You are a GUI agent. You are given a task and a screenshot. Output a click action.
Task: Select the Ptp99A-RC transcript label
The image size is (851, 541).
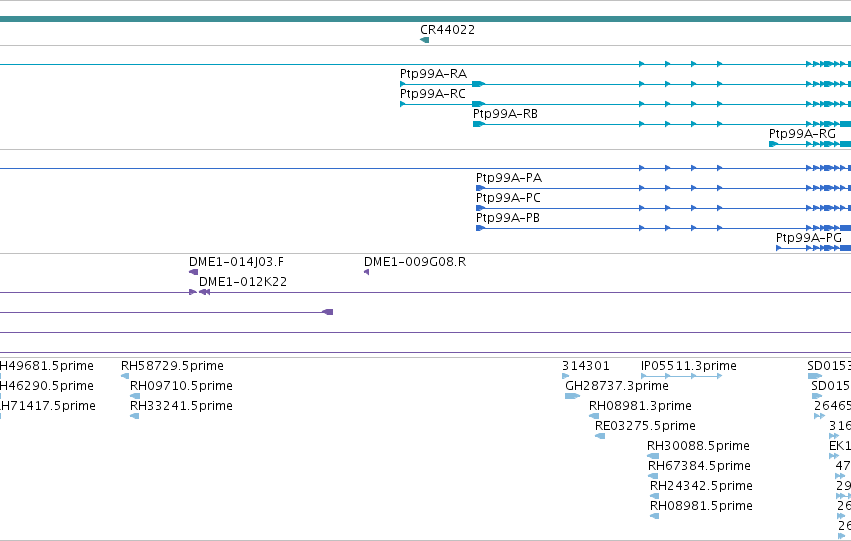[x=433, y=94]
